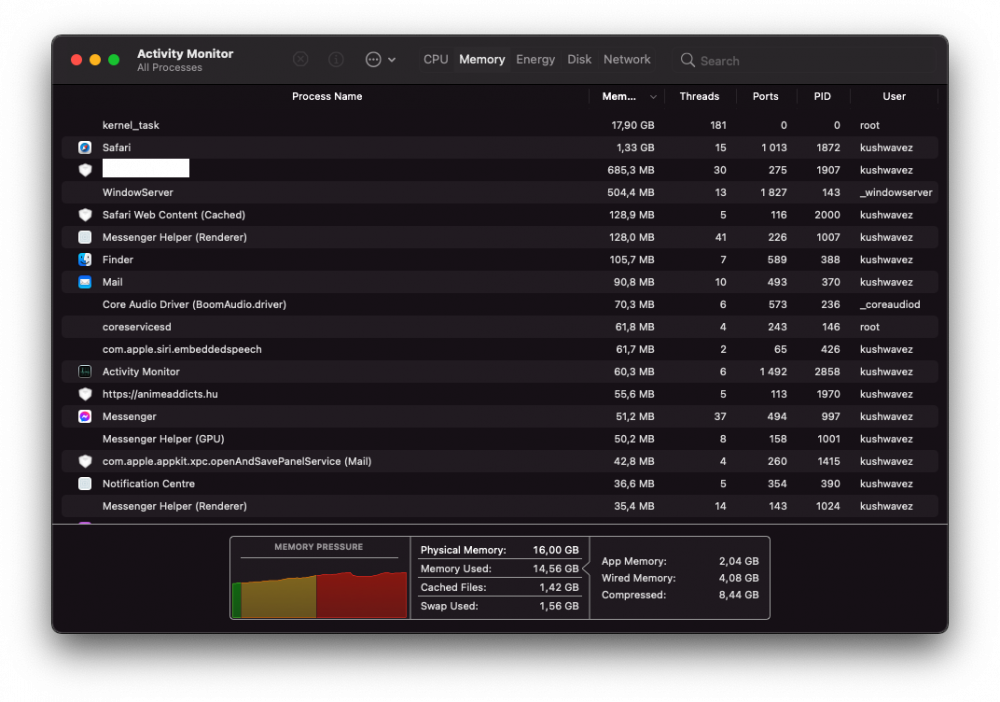Click the Mail envelope icon

[85, 282]
